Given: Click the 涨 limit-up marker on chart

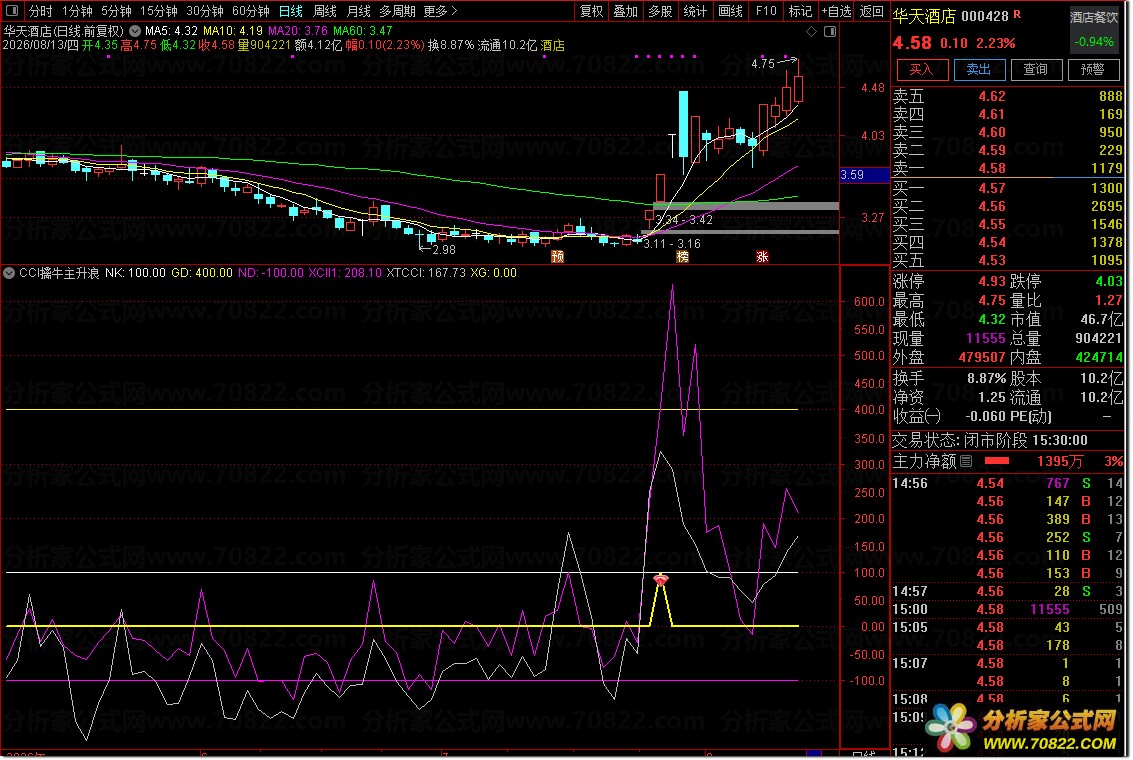Looking at the screenshot, I should [x=762, y=256].
